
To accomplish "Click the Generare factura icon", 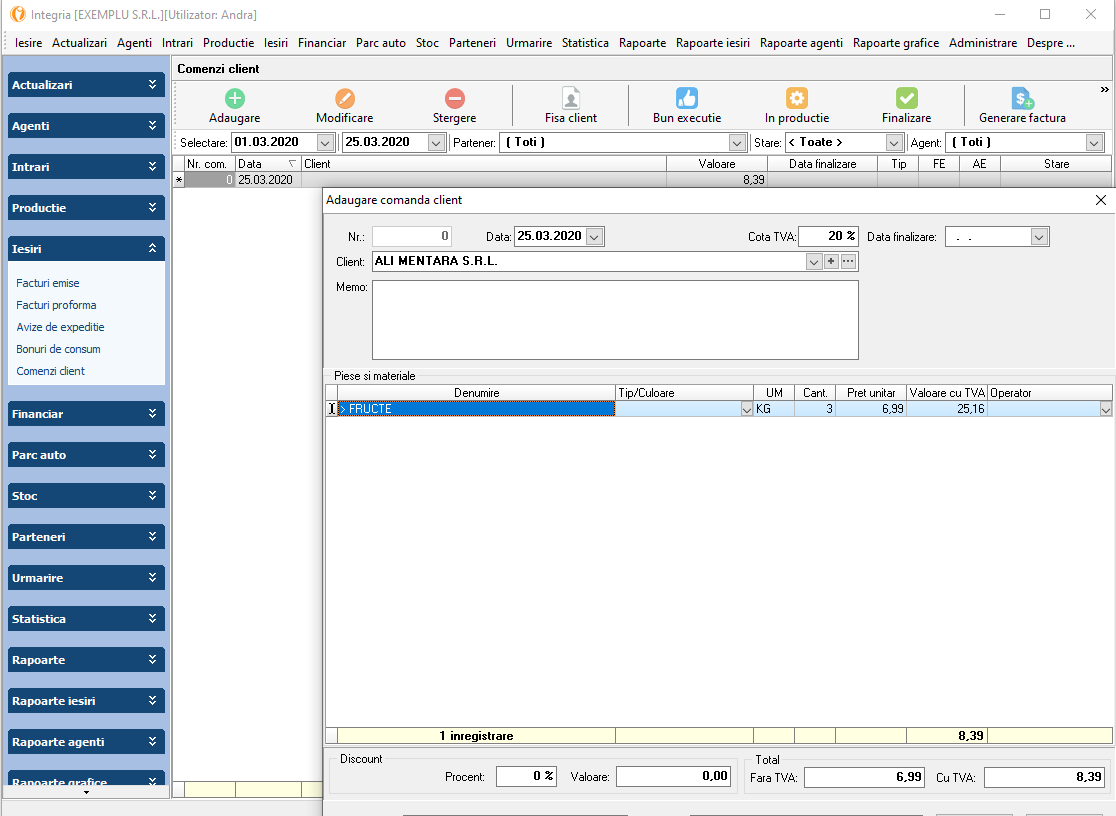I will (x=1022, y=98).
